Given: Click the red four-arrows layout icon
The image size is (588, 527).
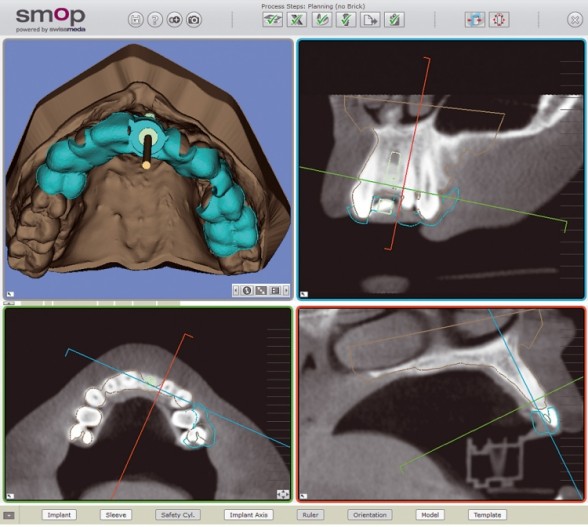Looking at the screenshot, I should (x=499, y=20).
